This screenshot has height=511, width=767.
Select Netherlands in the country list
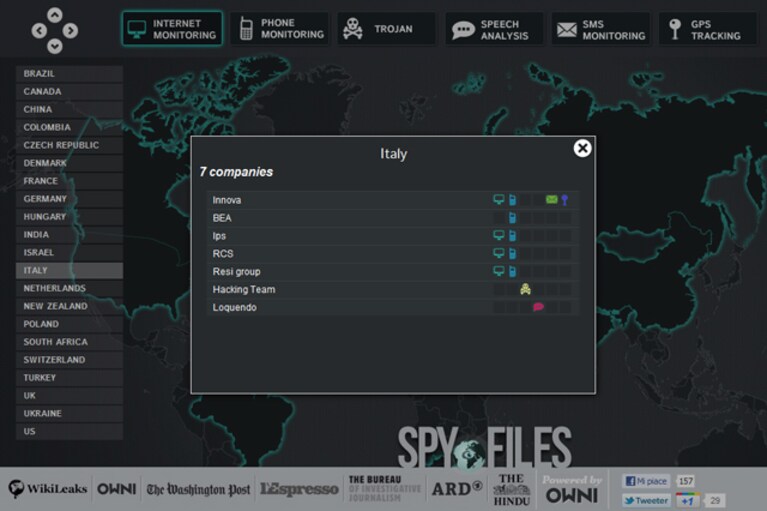69,288
